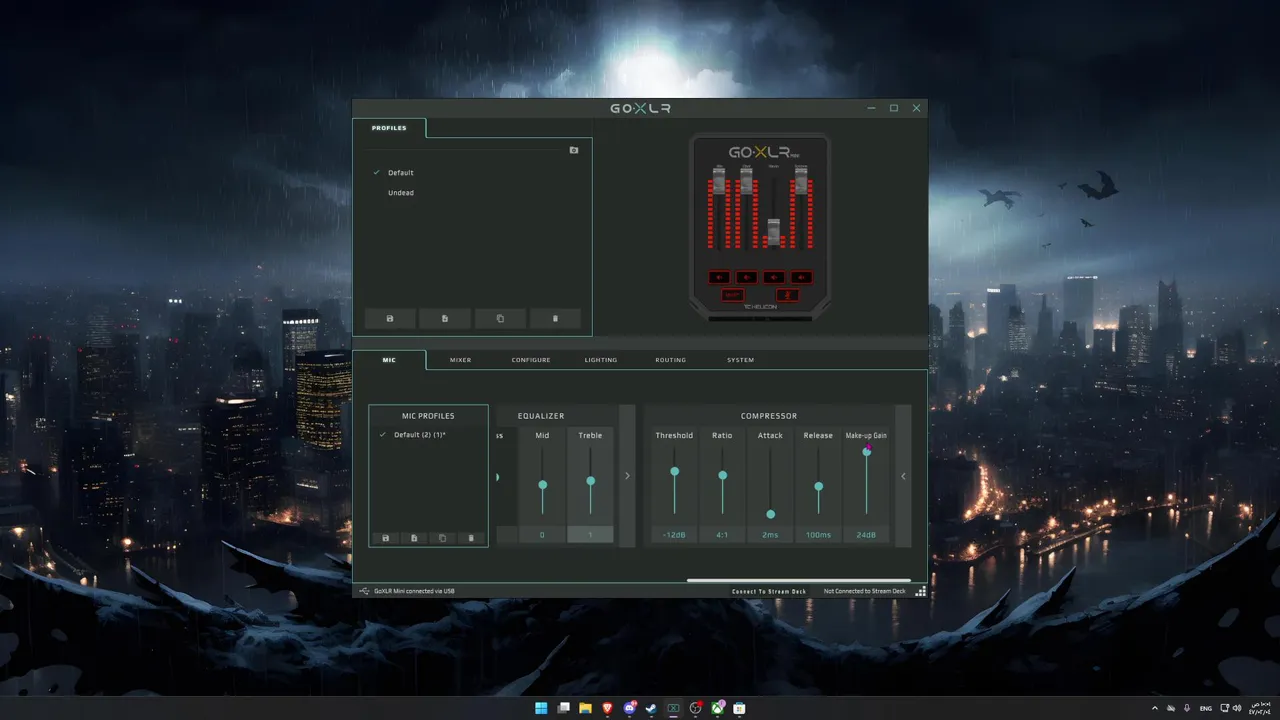
Task: Open the Xbox app from the taskbar
Action: (717, 708)
